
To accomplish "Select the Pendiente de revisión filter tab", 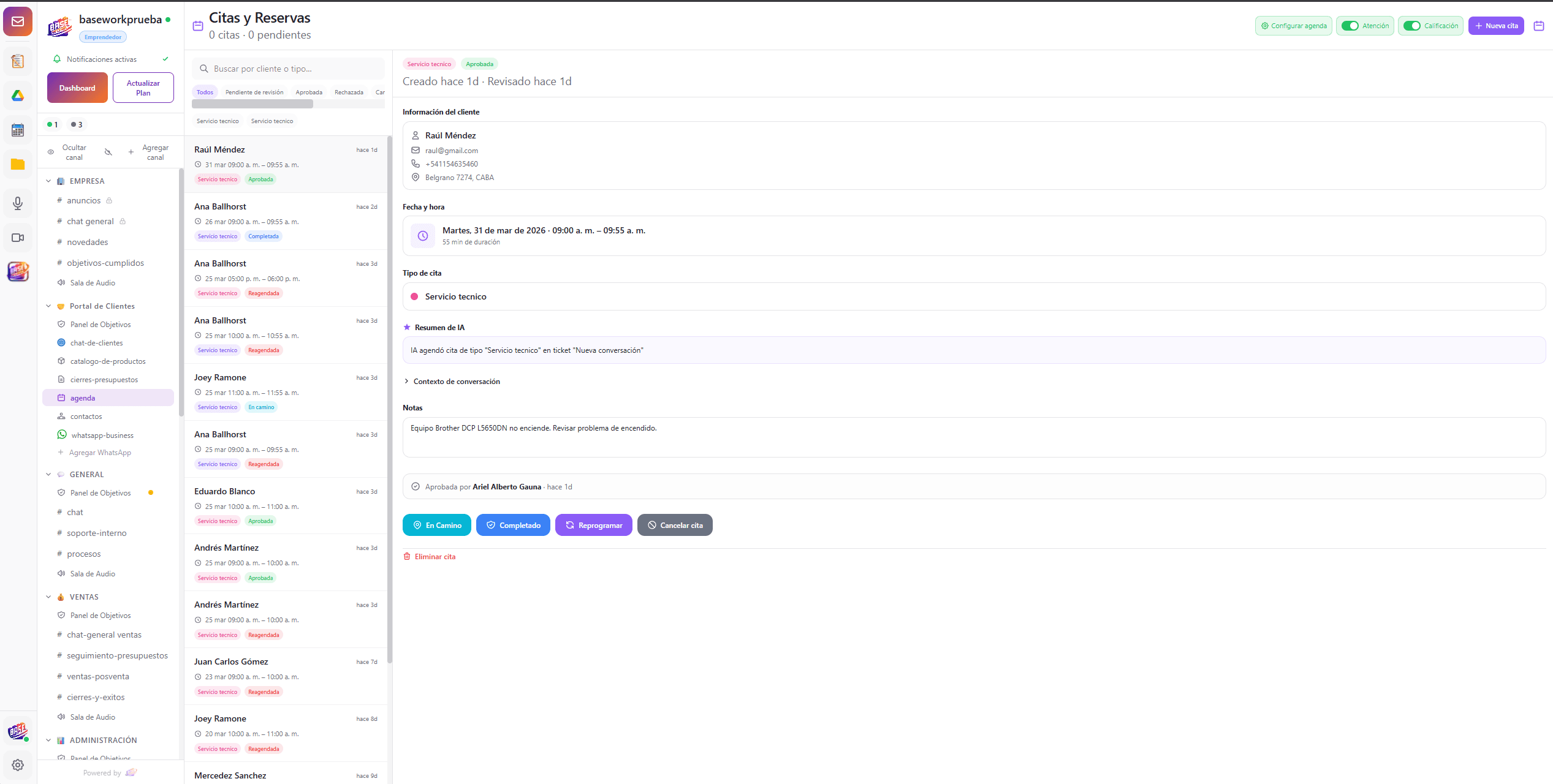I will [x=254, y=92].
